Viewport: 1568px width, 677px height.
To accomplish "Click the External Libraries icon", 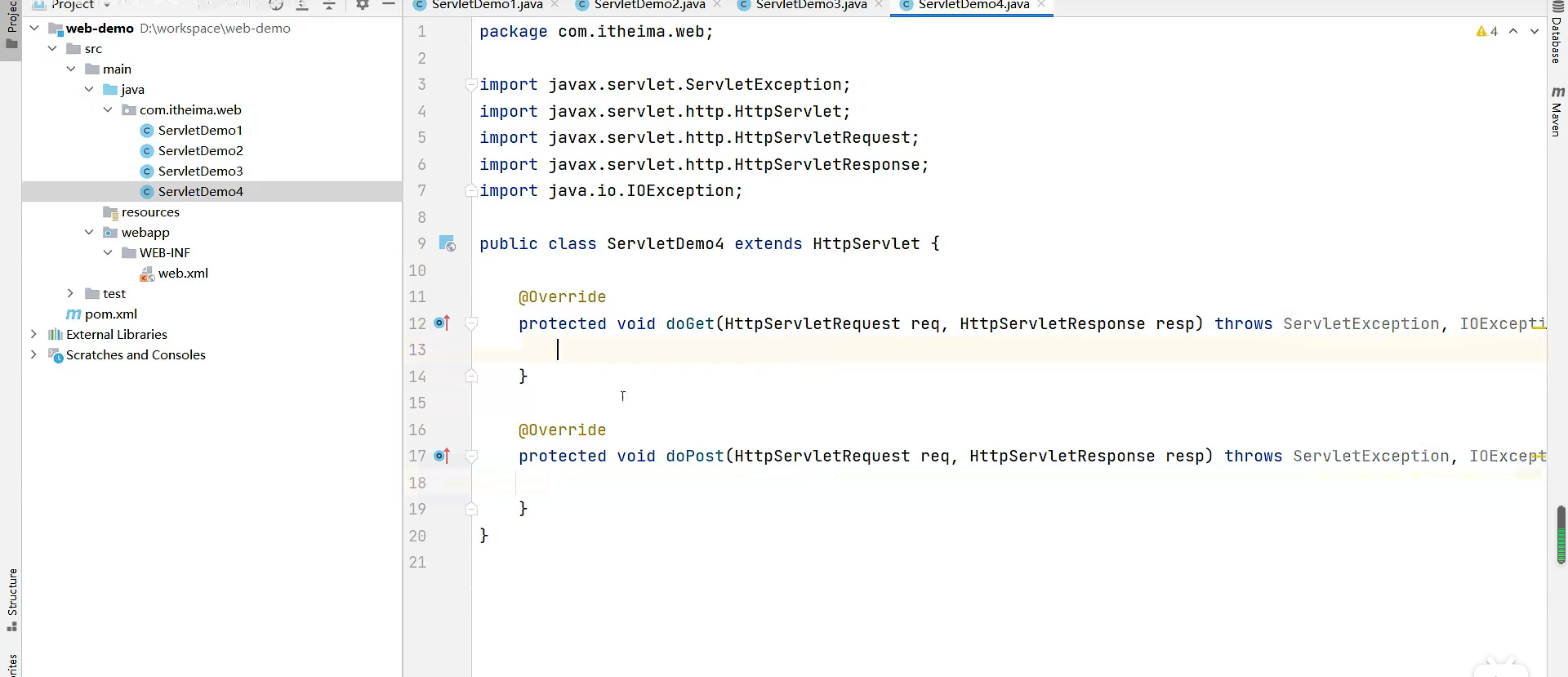I will point(56,334).
